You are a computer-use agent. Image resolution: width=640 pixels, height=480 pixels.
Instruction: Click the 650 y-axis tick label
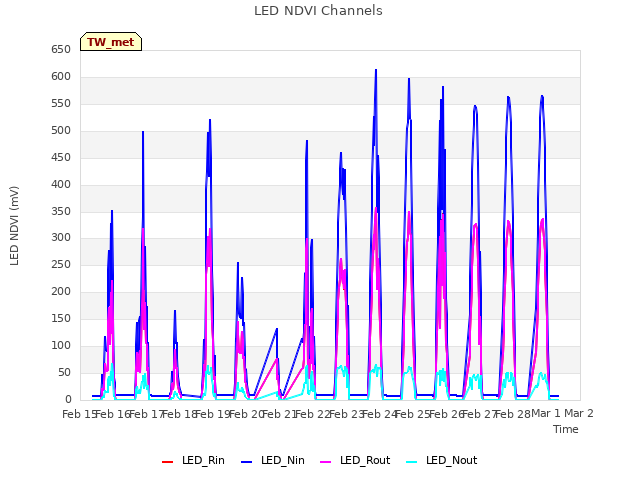point(61,50)
